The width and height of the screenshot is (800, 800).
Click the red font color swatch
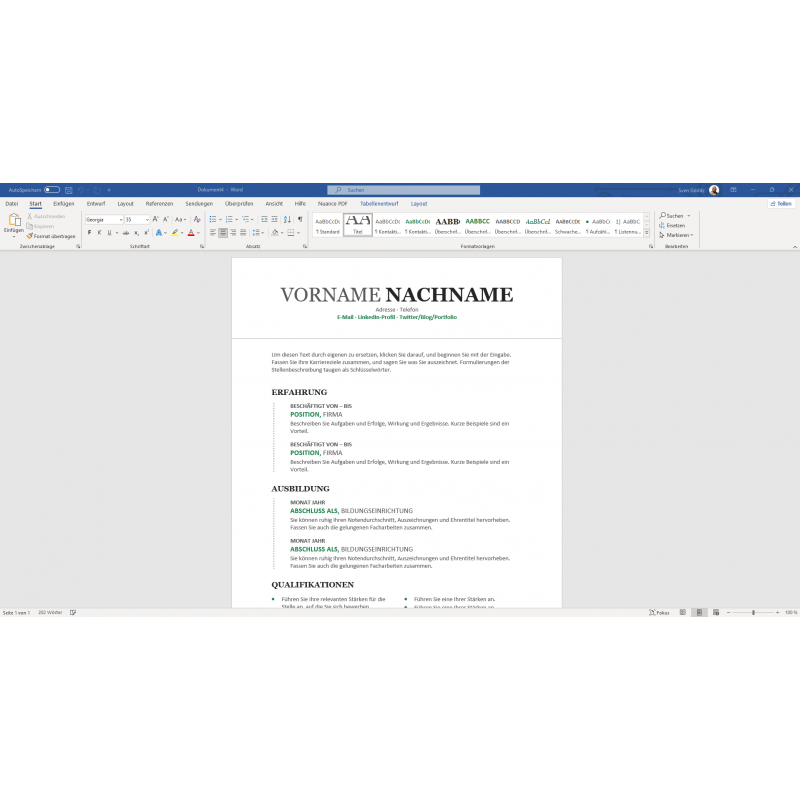point(189,232)
